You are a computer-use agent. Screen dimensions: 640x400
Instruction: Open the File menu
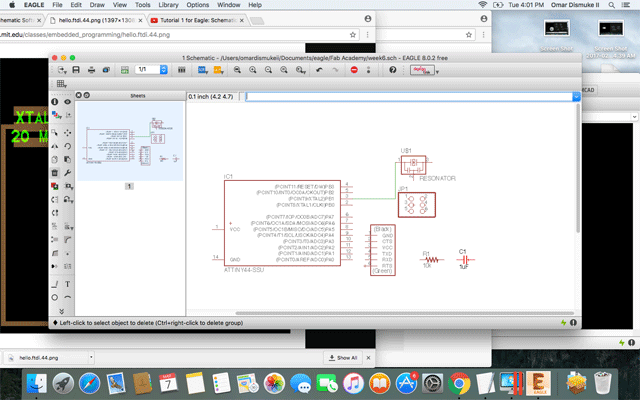tap(57, 5)
